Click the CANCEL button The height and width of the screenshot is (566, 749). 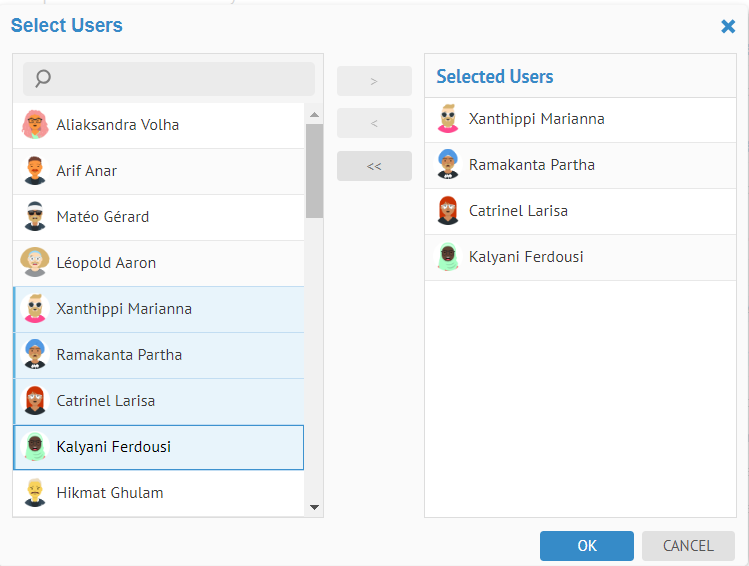pos(688,546)
